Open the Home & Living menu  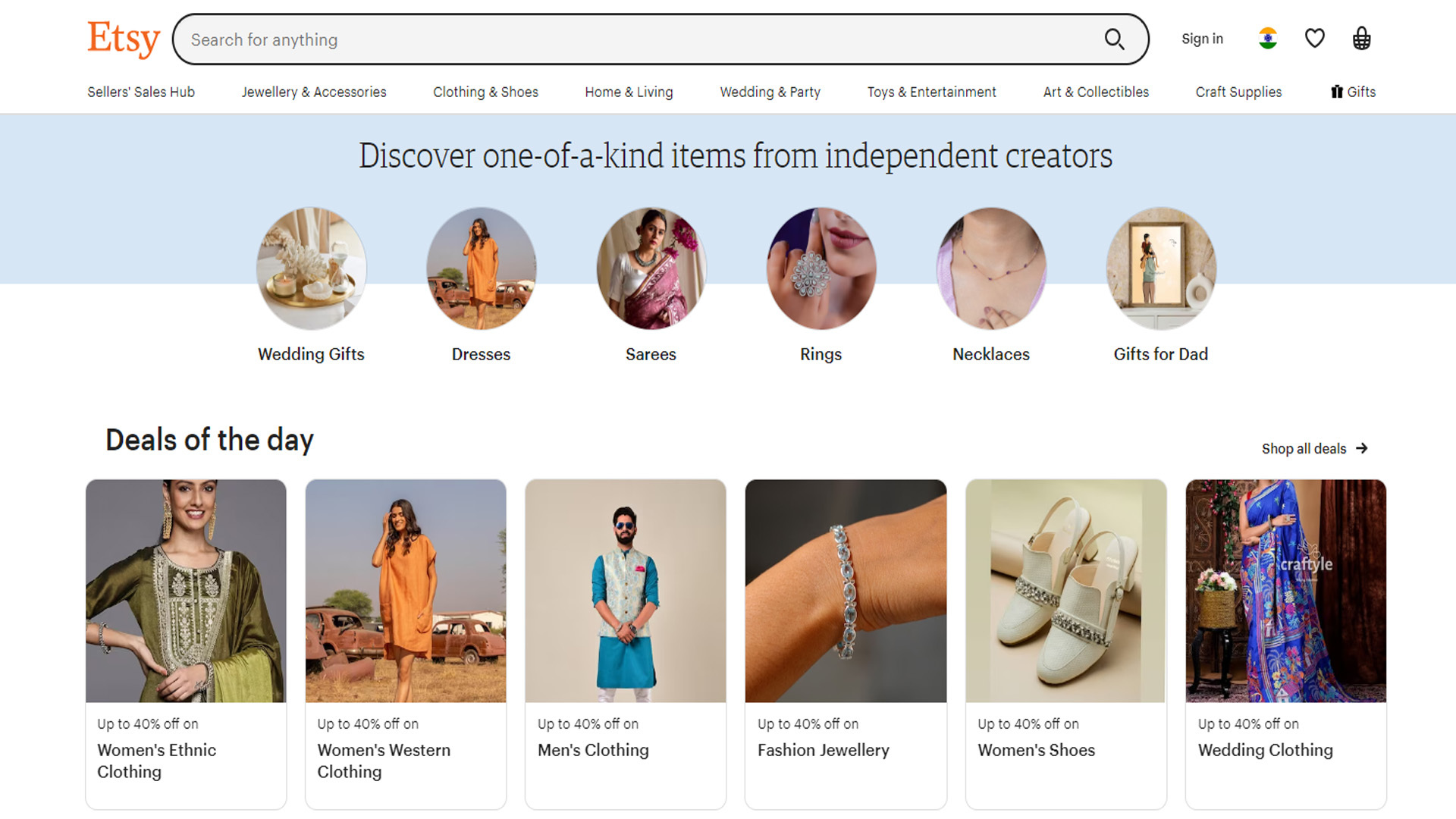tap(629, 92)
